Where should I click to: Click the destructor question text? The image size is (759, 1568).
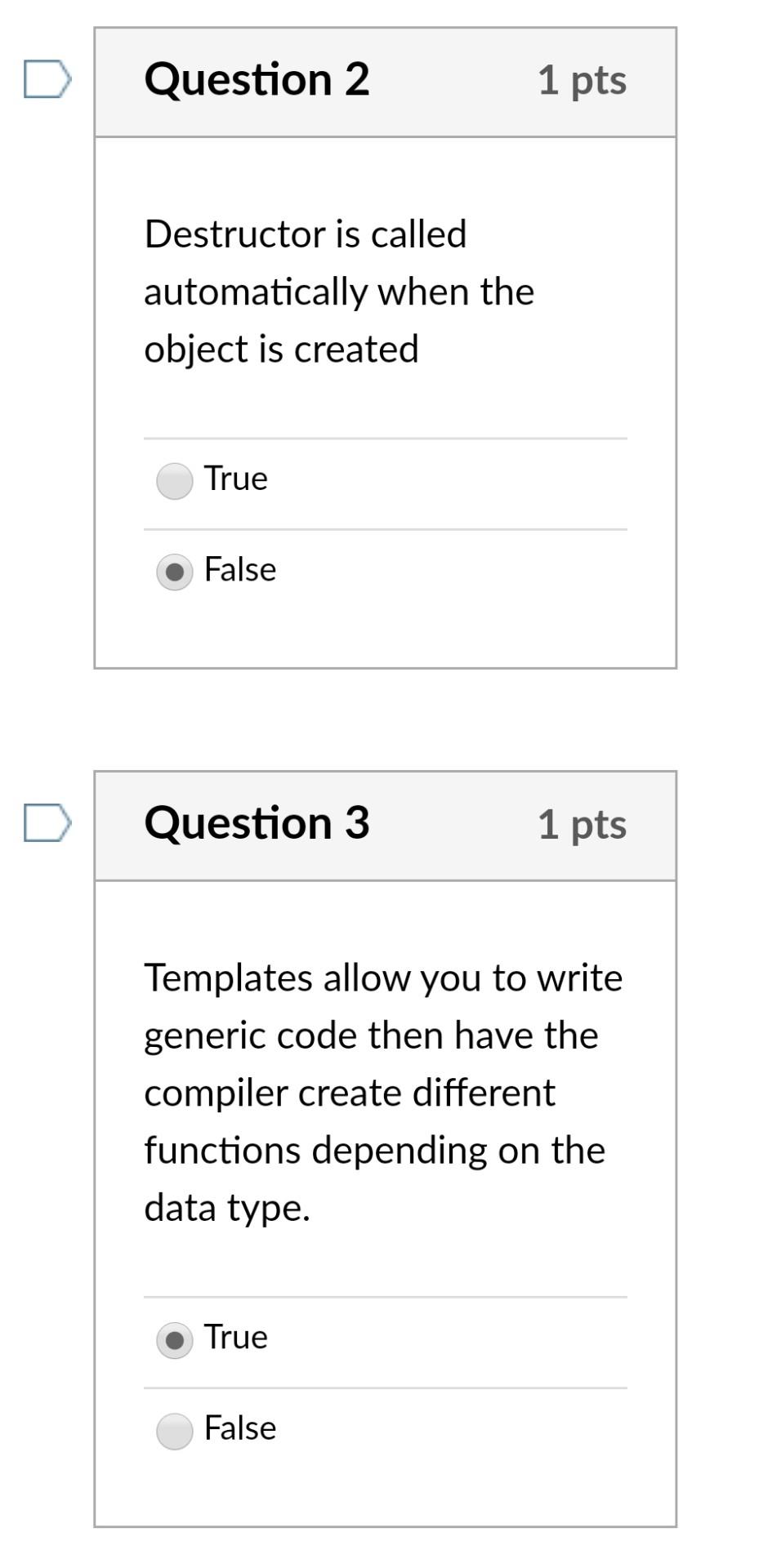click(x=338, y=291)
